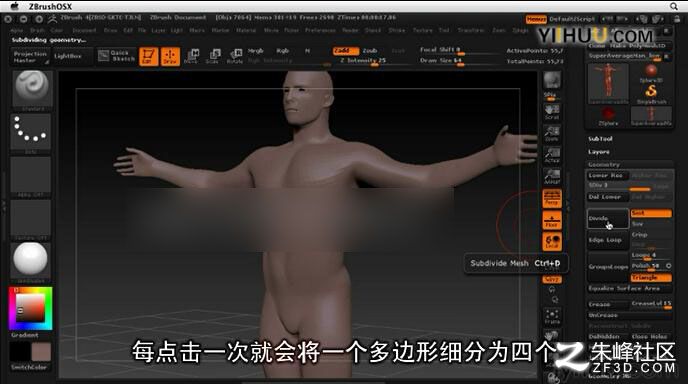The image size is (688, 384).
Task: Click the Edge Loop button
Action: [x=608, y=240]
